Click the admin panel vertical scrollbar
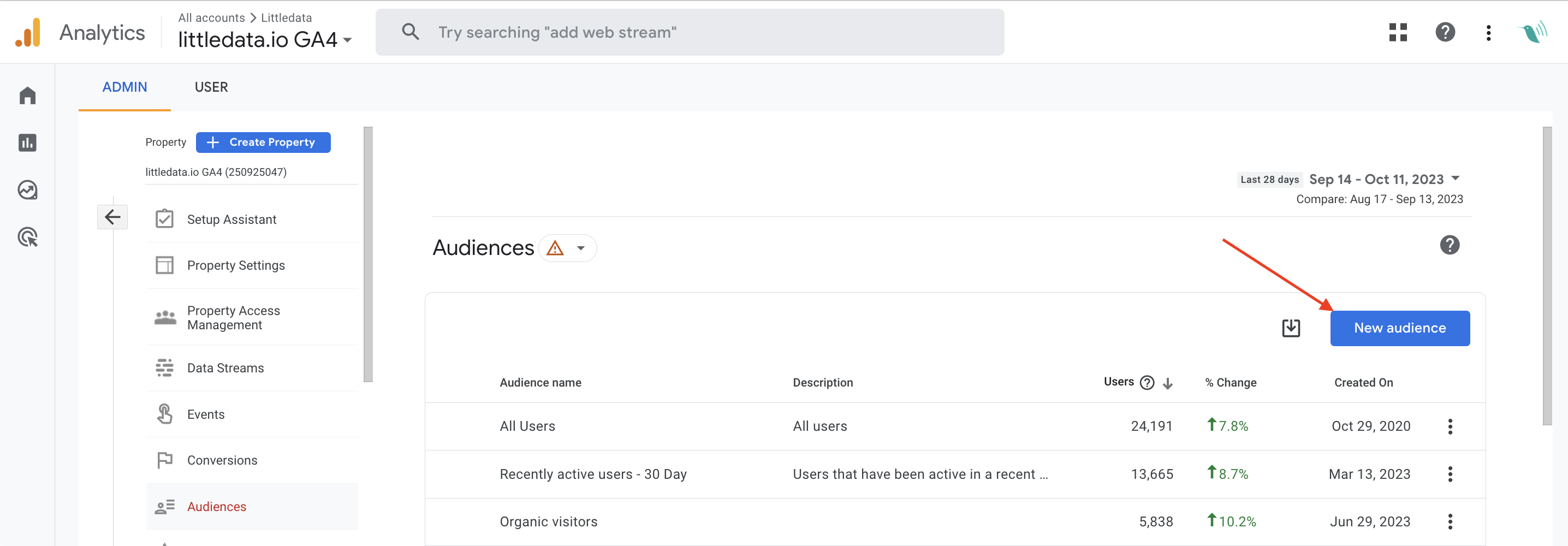This screenshot has height=546, width=1568. coord(367,254)
